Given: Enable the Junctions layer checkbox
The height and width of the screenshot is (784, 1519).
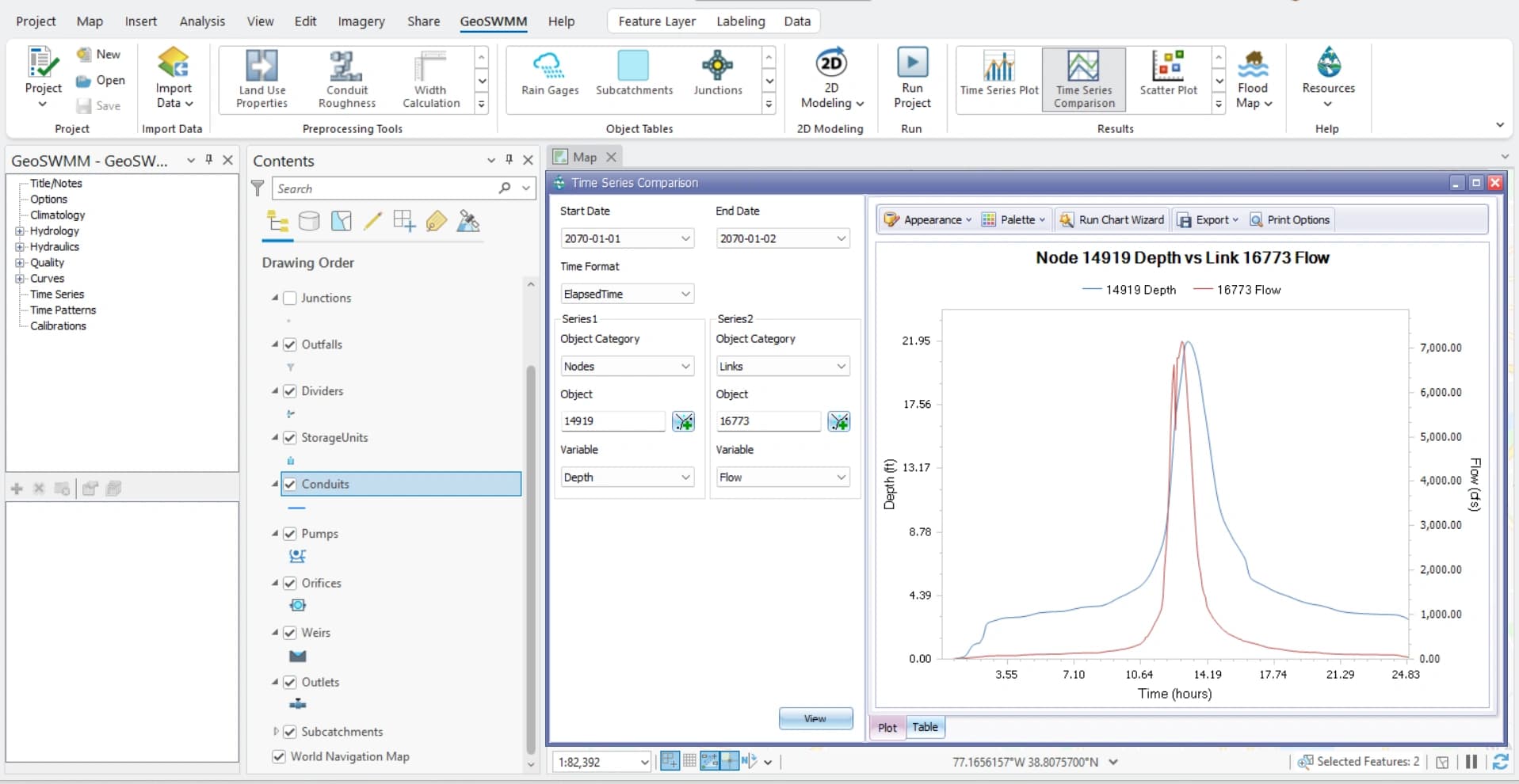Looking at the screenshot, I should point(290,299).
